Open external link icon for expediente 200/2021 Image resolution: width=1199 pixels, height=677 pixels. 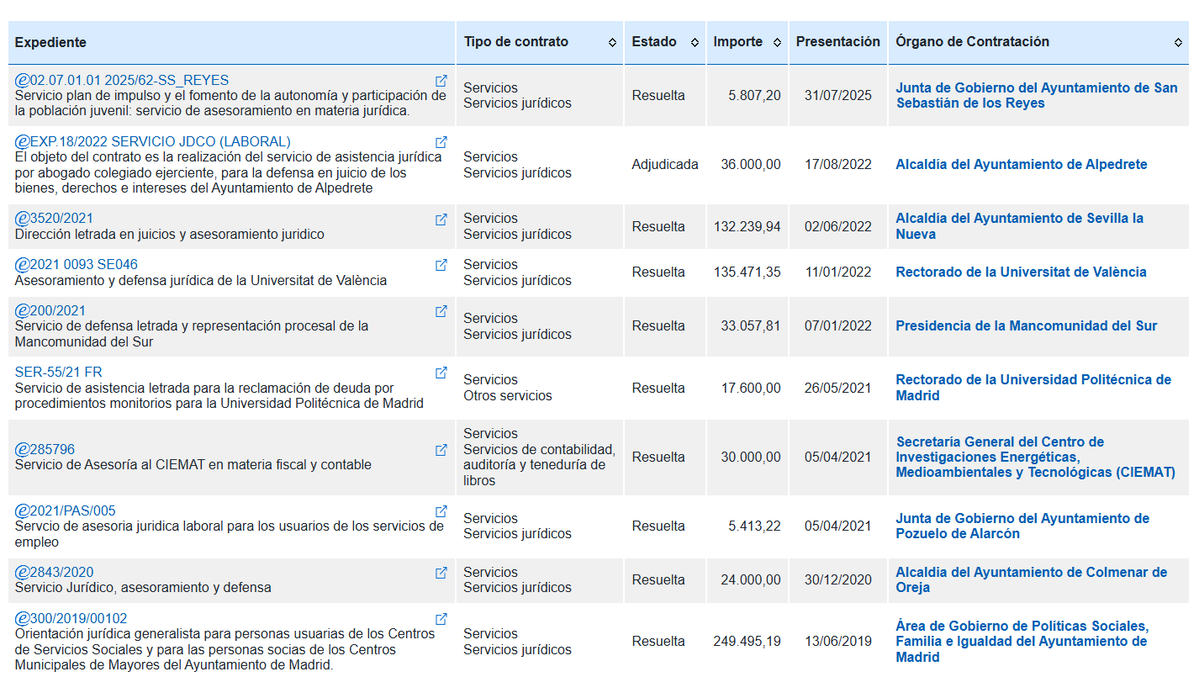(x=441, y=311)
